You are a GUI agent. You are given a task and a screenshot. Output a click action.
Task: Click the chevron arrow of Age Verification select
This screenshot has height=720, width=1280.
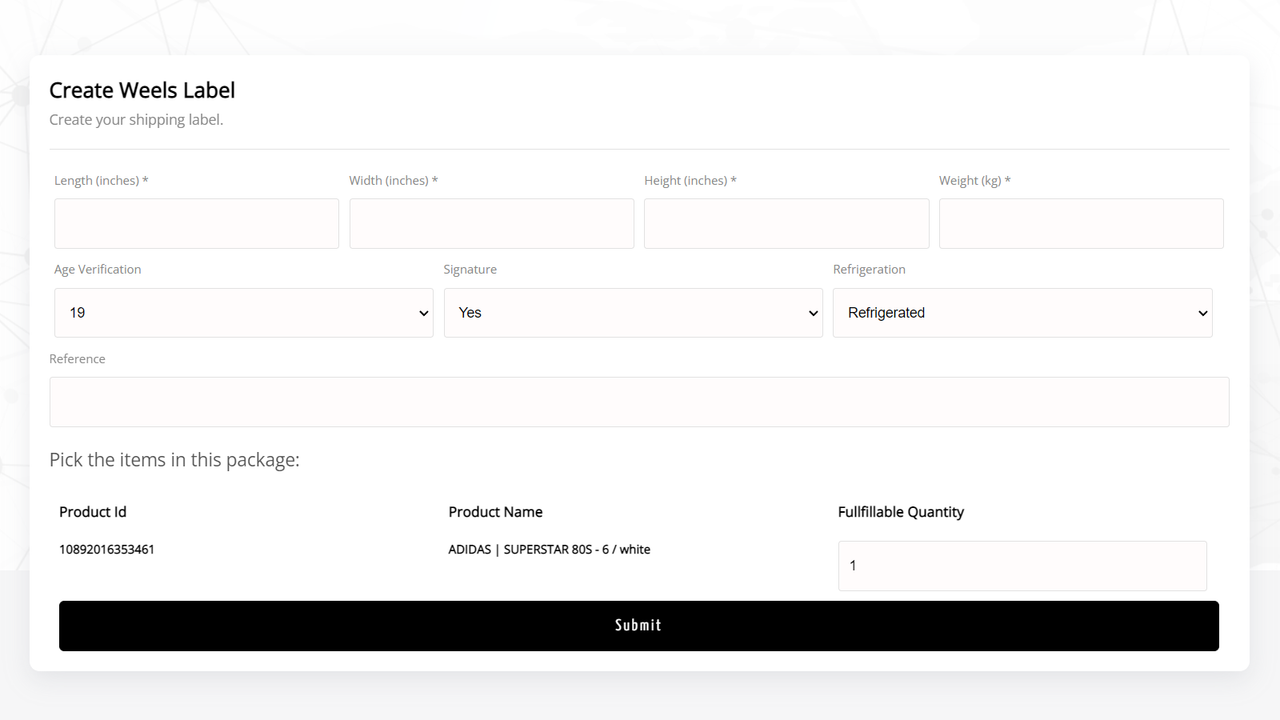[x=423, y=314]
